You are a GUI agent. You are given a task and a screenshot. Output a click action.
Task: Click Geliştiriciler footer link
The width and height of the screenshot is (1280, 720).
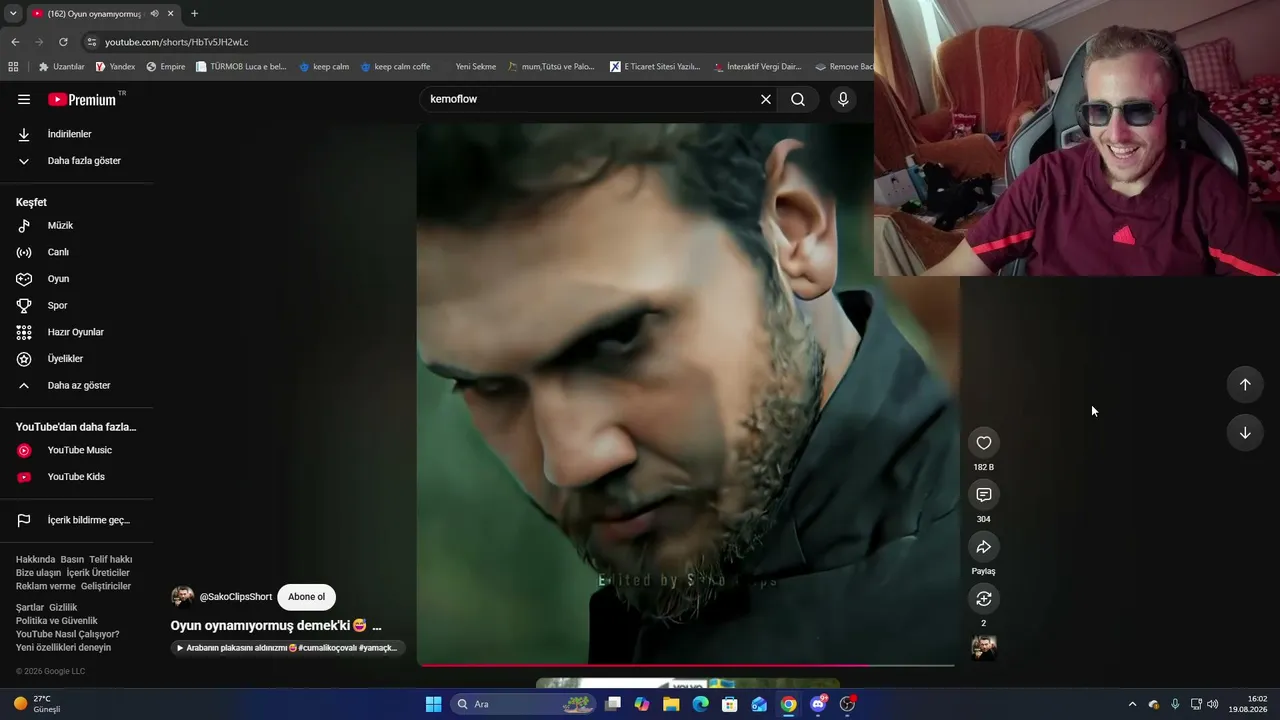(x=106, y=586)
